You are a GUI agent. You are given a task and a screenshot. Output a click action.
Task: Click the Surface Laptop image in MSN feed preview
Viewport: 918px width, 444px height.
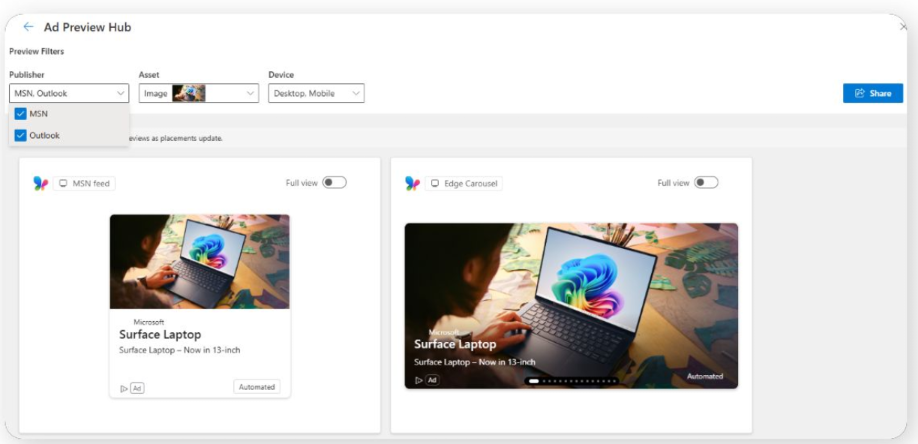coord(200,261)
